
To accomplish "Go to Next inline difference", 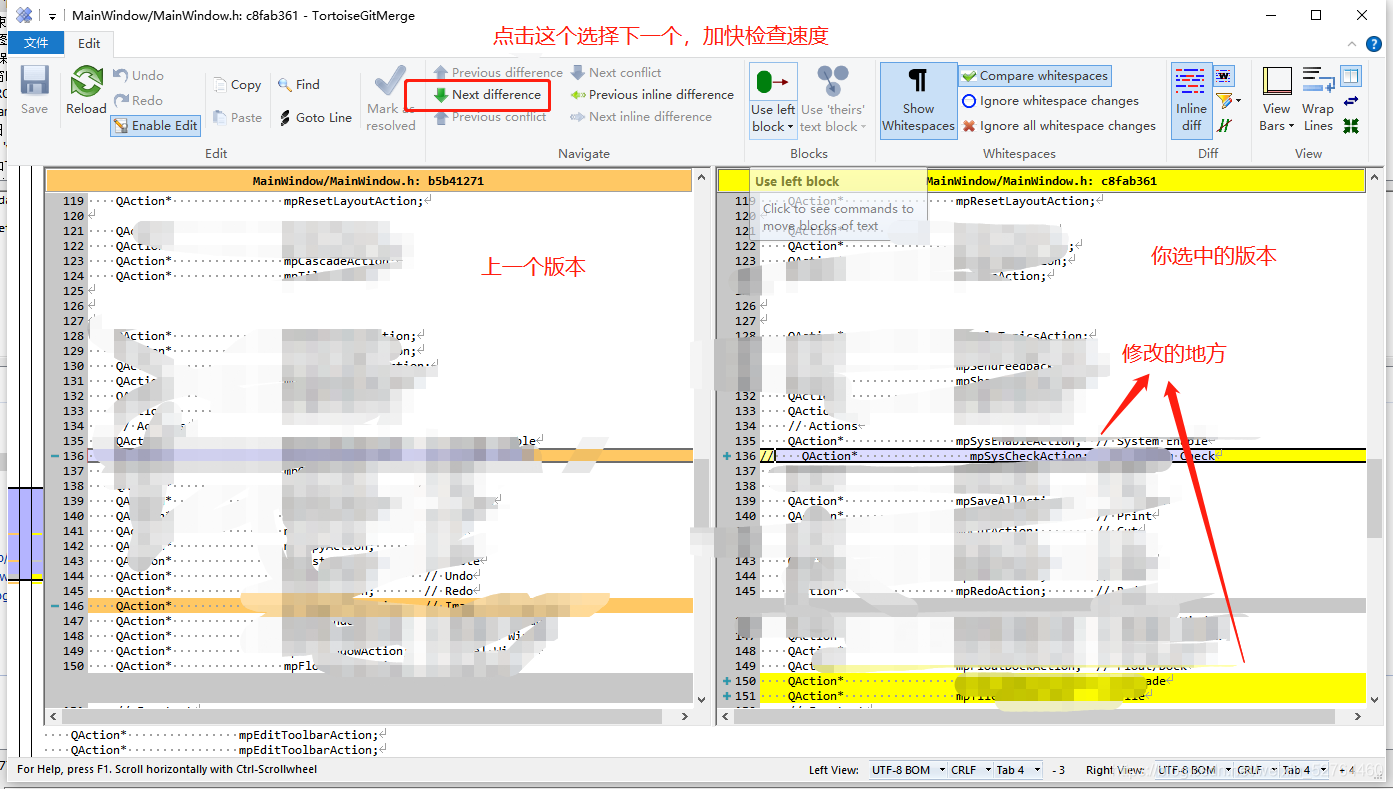I will pos(641,117).
